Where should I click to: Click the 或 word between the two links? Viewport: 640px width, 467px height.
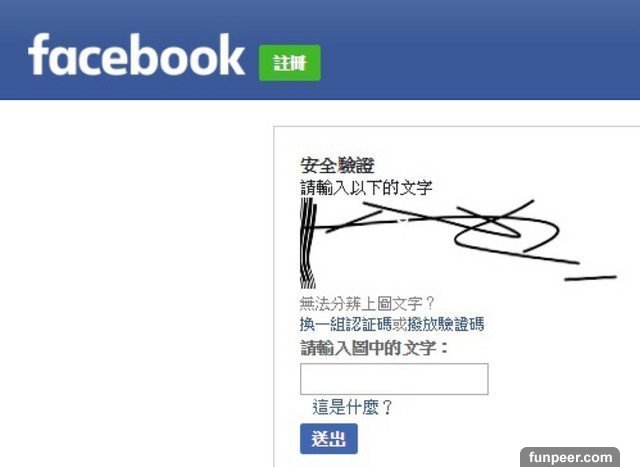399,324
